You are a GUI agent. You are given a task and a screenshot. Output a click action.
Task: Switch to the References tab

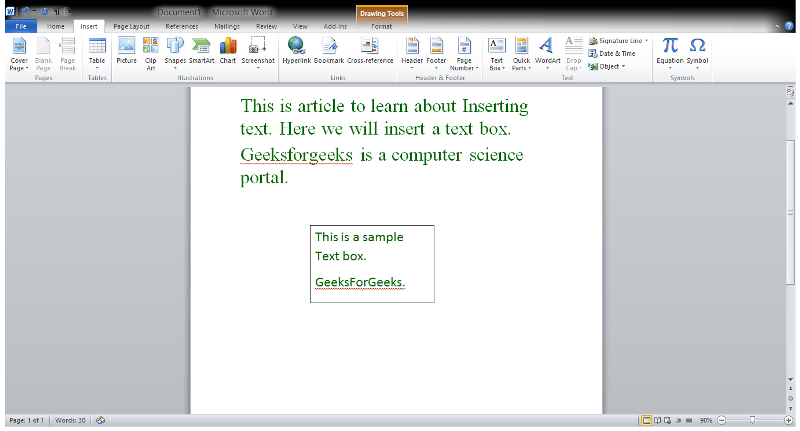(182, 27)
